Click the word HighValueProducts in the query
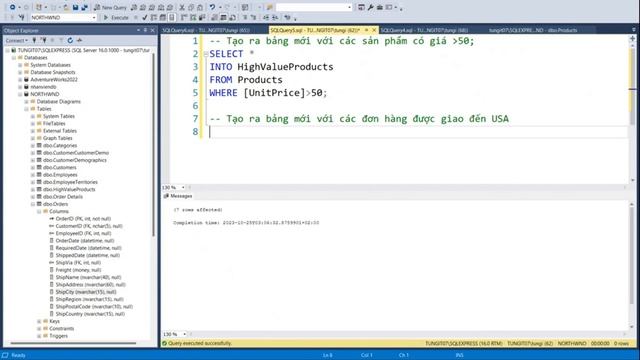 [x=285, y=67]
